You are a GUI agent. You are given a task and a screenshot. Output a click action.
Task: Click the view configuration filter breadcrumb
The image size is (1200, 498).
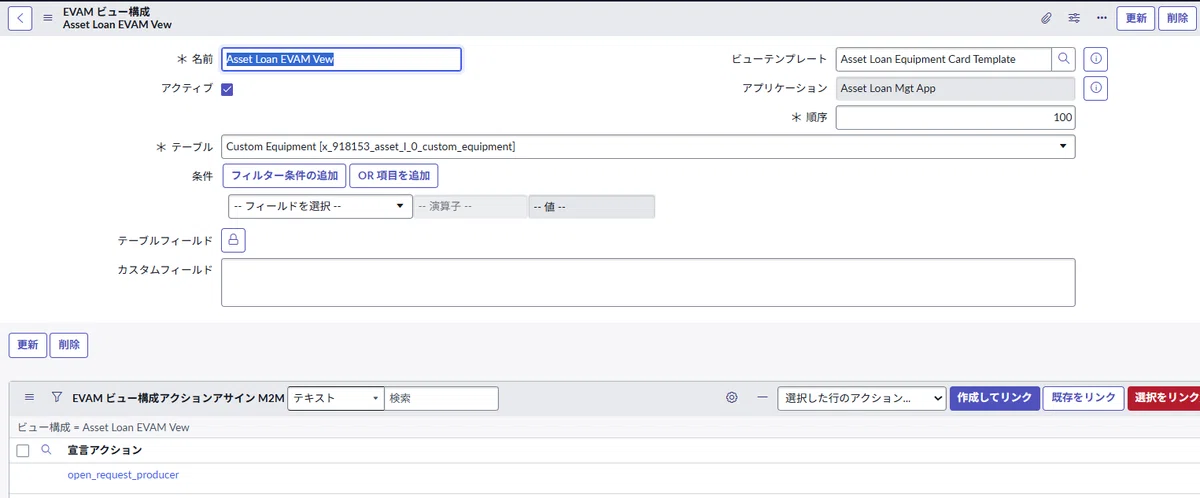click(104, 427)
